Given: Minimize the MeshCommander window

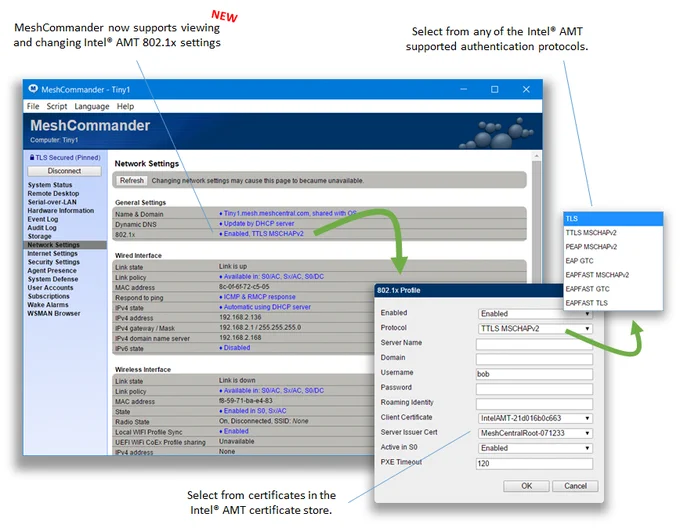Looking at the screenshot, I should (x=464, y=89).
